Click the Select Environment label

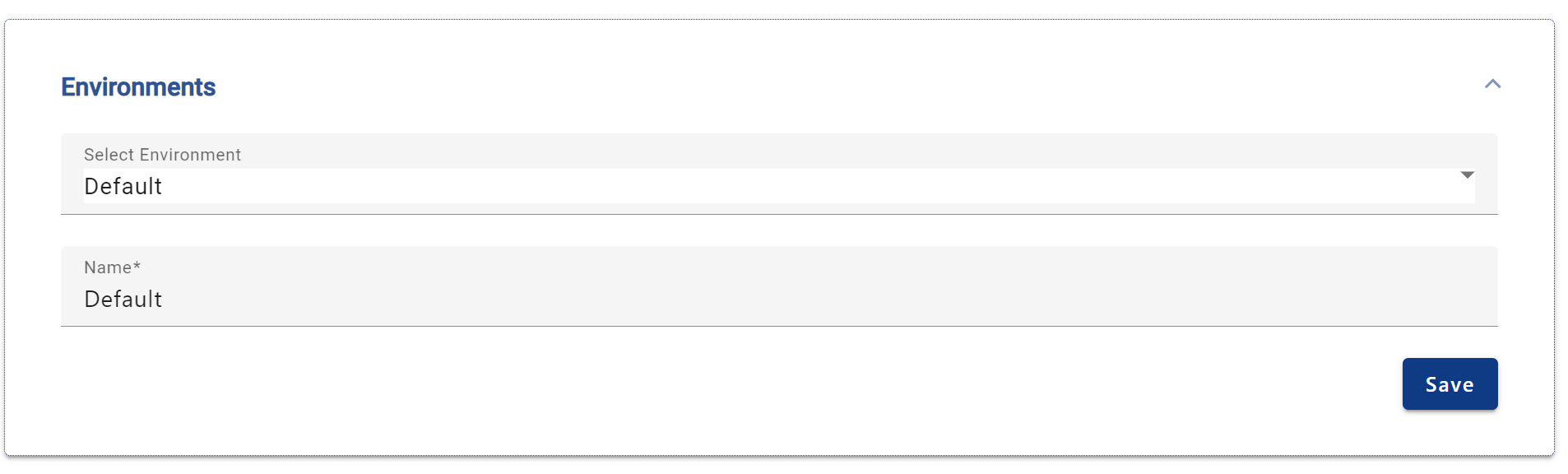162,155
